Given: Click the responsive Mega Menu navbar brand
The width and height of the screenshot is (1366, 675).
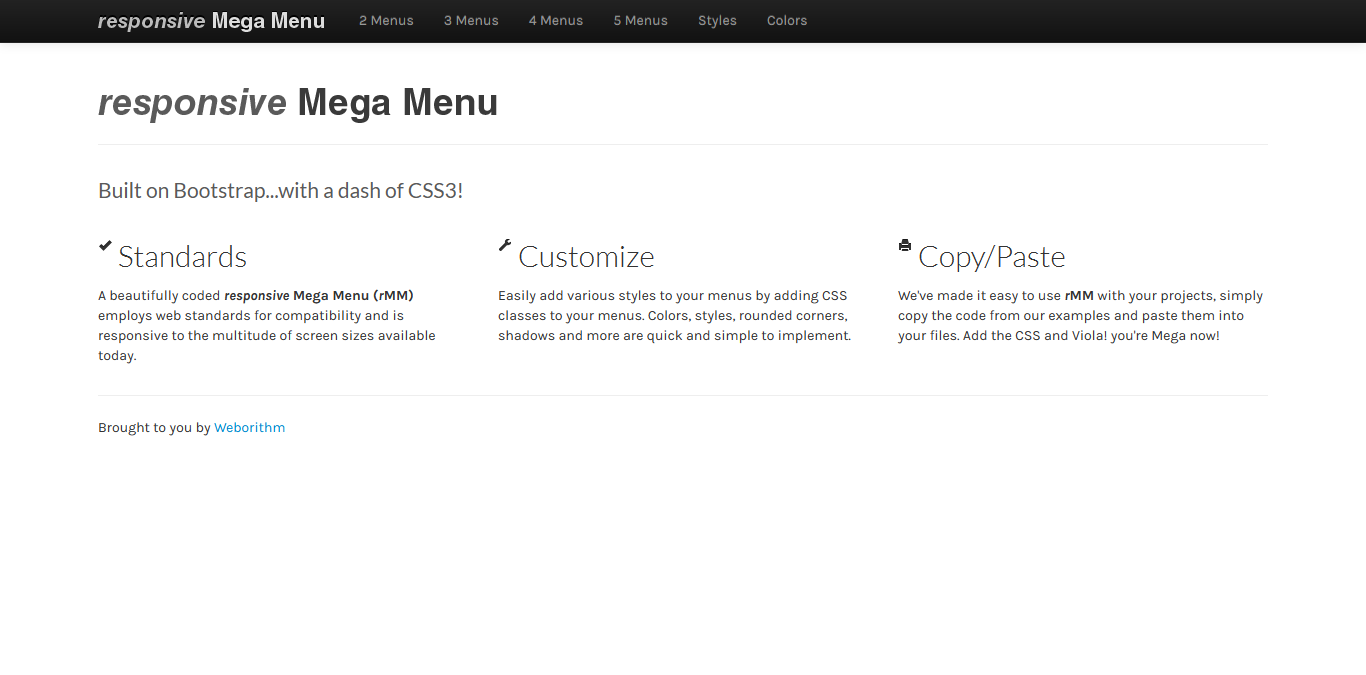Looking at the screenshot, I should (x=211, y=20).
